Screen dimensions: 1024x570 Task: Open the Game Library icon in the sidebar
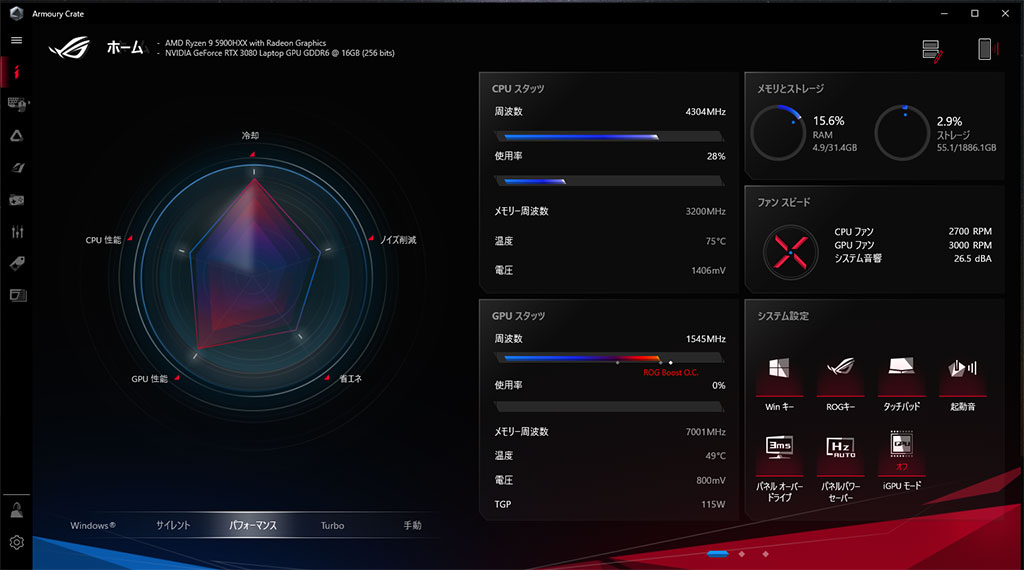[17, 200]
